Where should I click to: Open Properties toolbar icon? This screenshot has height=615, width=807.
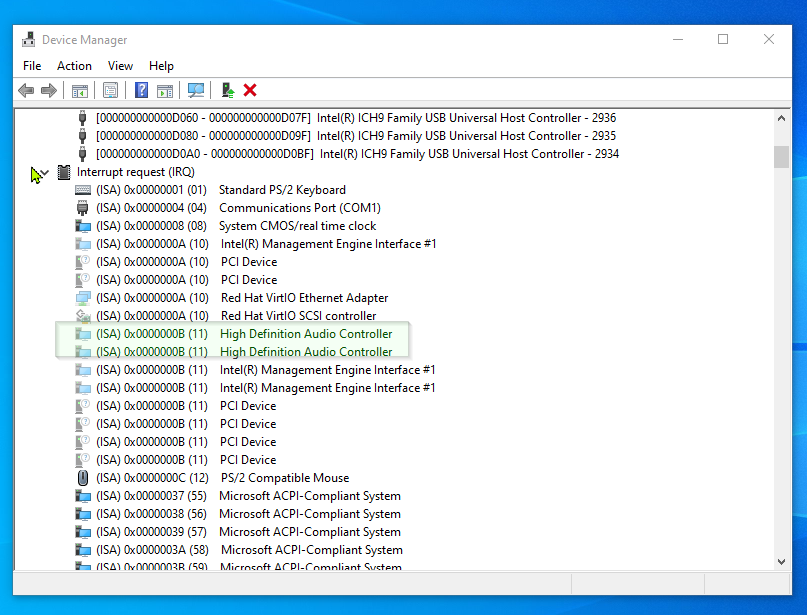click(x=110, y=91)
